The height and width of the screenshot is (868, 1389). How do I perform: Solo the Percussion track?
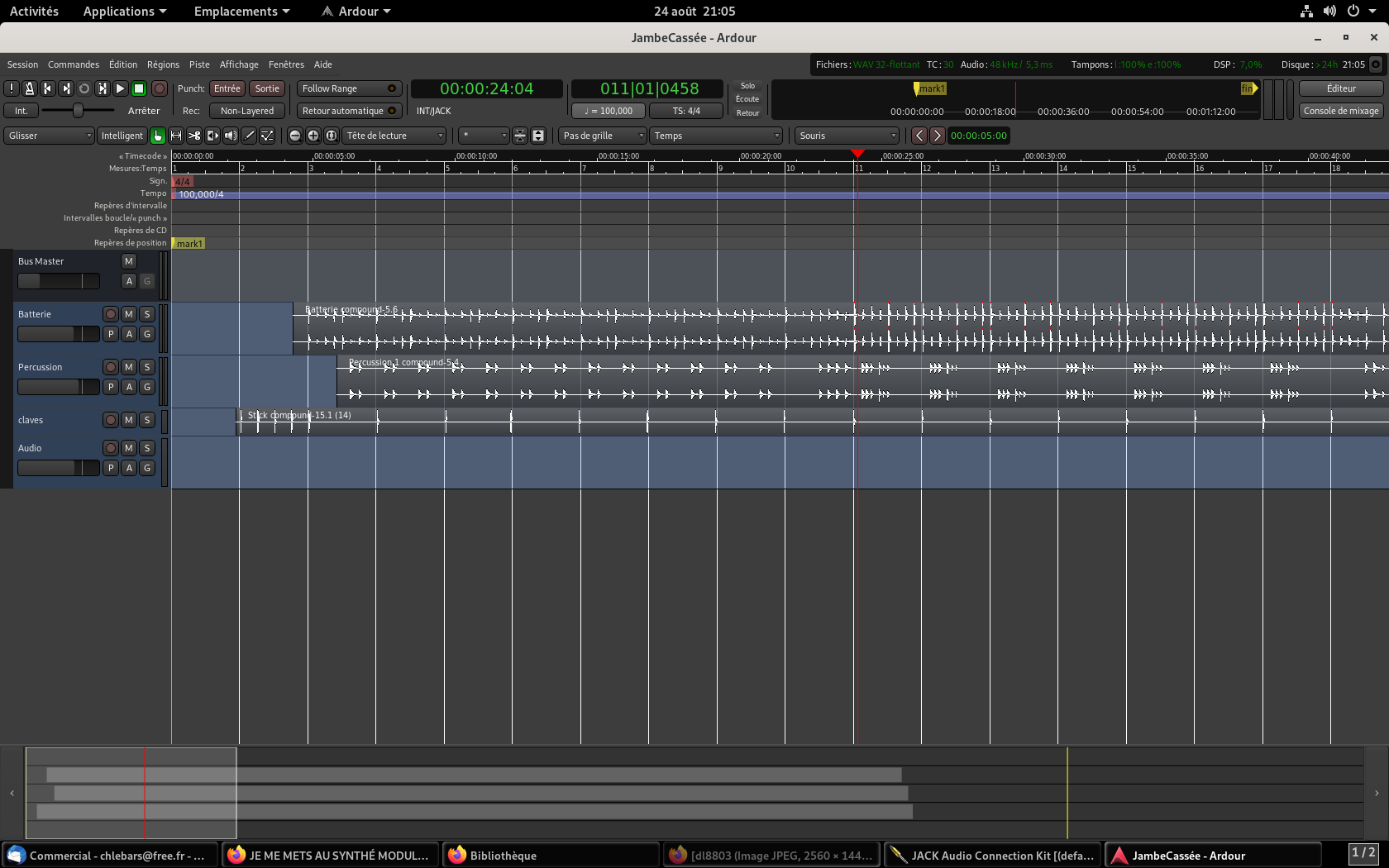tap(147, 367)
